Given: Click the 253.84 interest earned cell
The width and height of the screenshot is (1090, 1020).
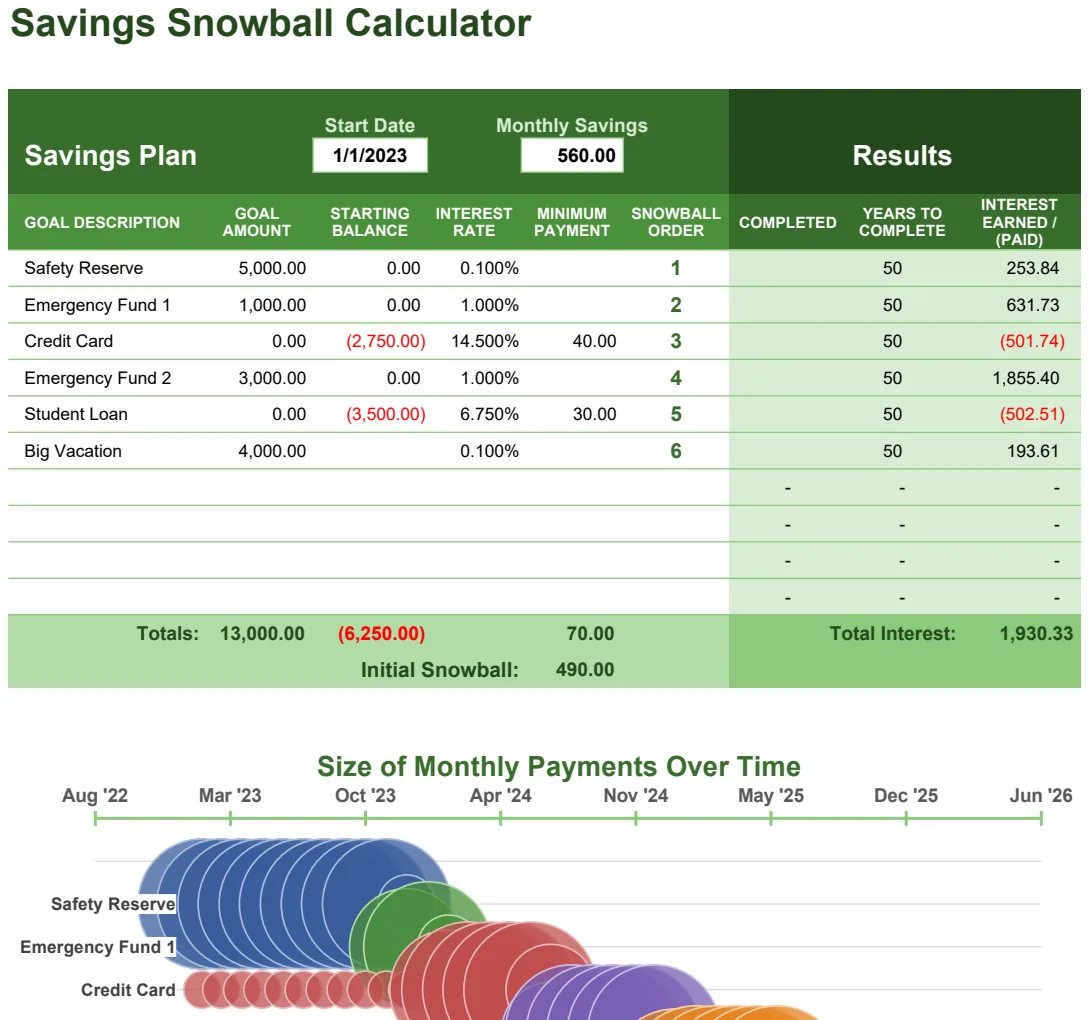Looking at the screenshot, I should coord(1032,268).
